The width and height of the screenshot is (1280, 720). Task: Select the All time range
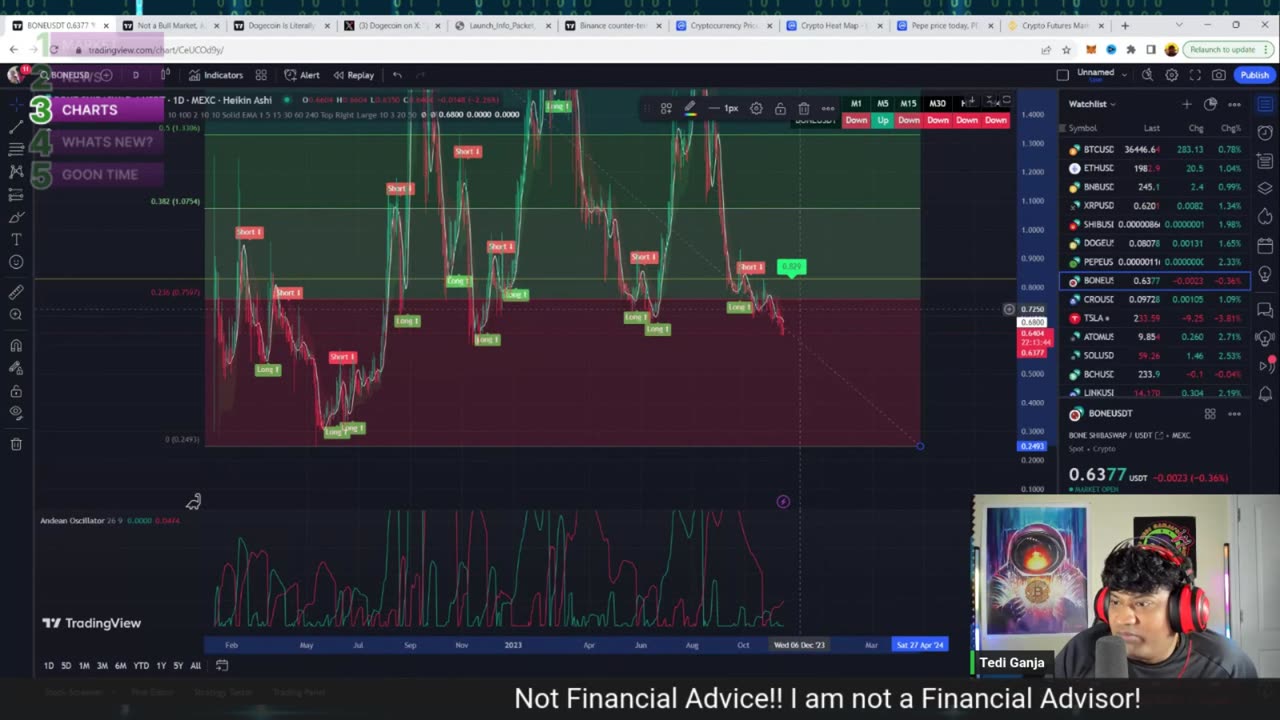[x=195, y=666]
